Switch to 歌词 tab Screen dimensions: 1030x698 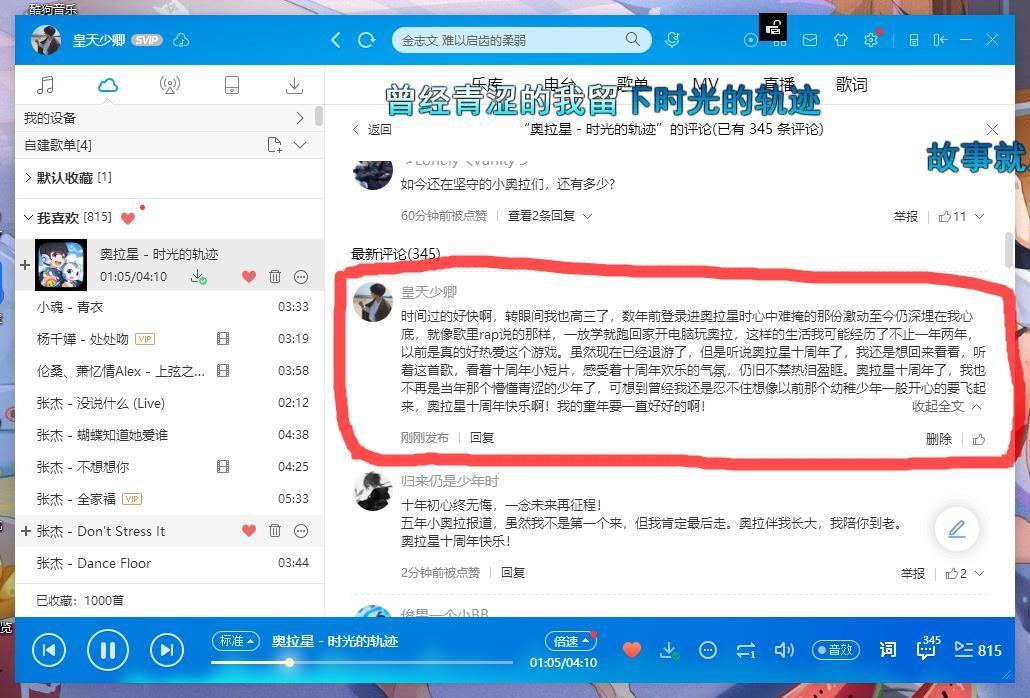coord(851,85)
